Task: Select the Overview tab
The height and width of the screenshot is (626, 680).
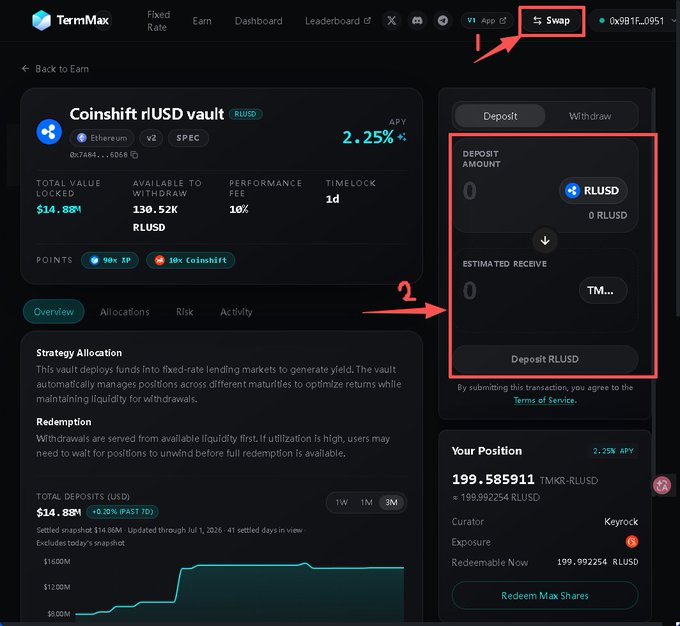Action: click(x=53, y=311)
